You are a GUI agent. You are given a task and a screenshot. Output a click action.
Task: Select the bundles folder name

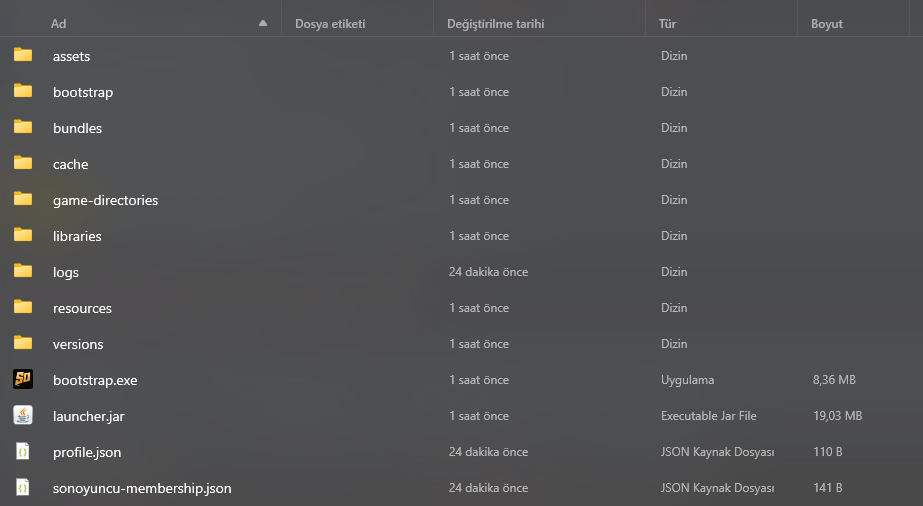[x=77, y=128]
